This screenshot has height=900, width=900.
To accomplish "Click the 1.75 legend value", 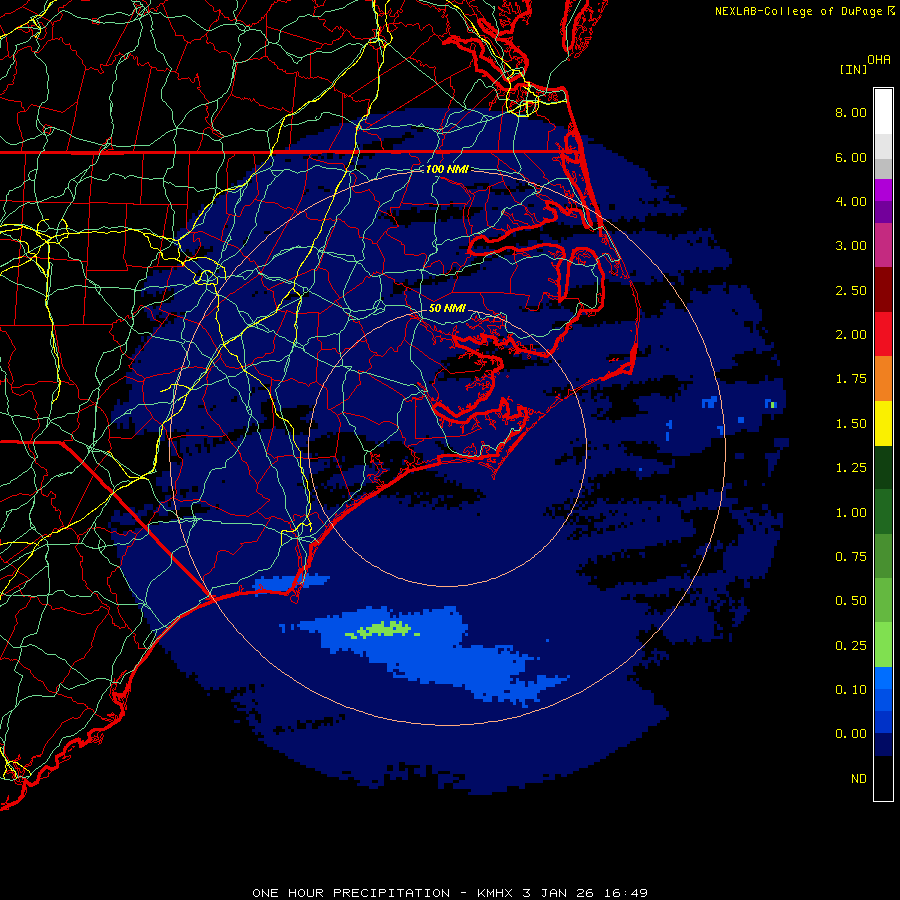I will click(851, 379).
